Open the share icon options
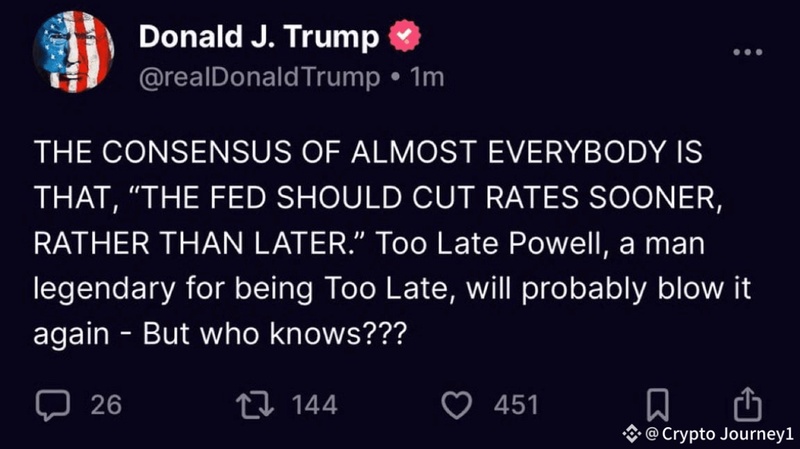 [x=747, y=404]
